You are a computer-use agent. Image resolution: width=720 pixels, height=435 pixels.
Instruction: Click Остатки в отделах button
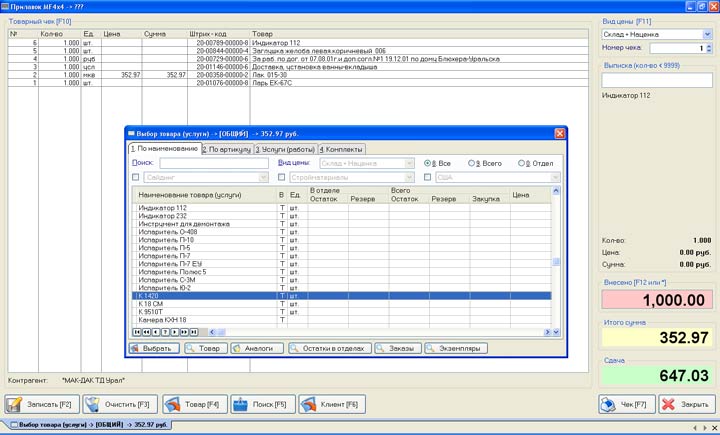(332, 348)
